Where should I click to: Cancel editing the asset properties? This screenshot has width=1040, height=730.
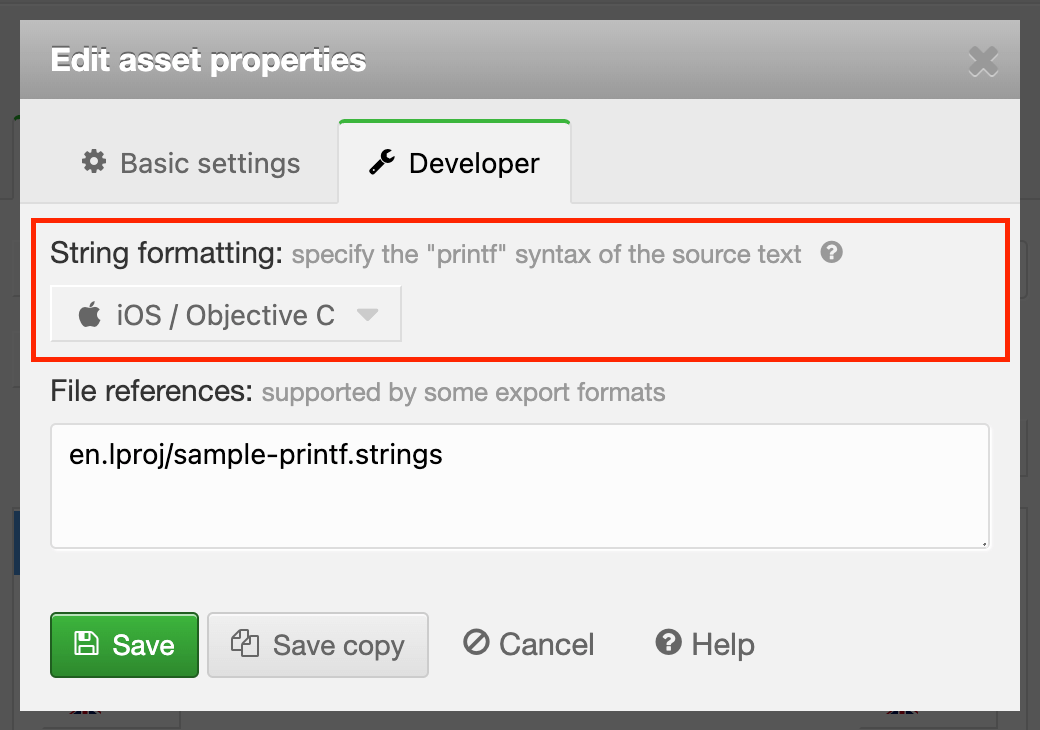tap(529, 645)
